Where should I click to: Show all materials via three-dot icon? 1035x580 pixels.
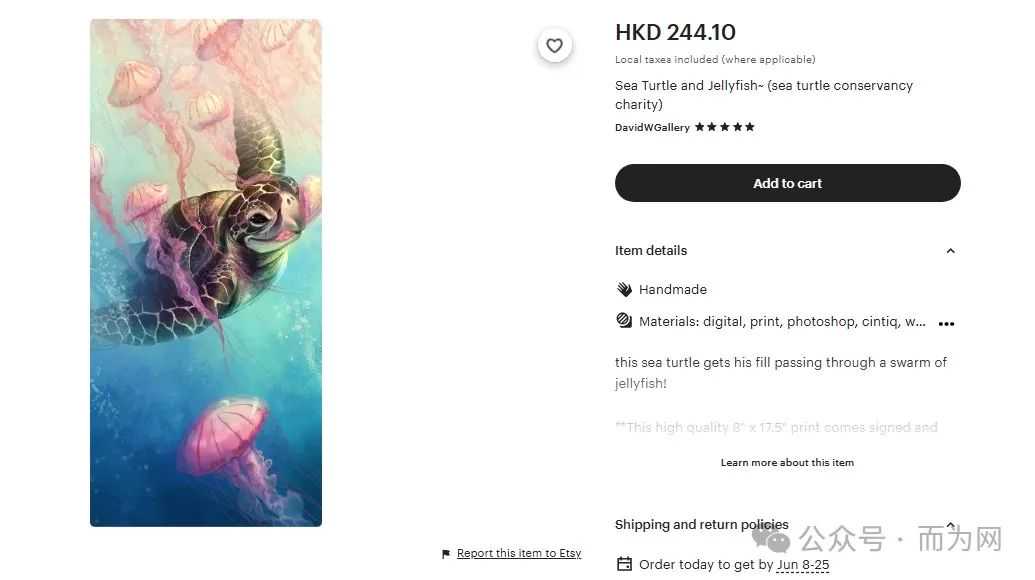pyautogui.click(x=946, y=323)
